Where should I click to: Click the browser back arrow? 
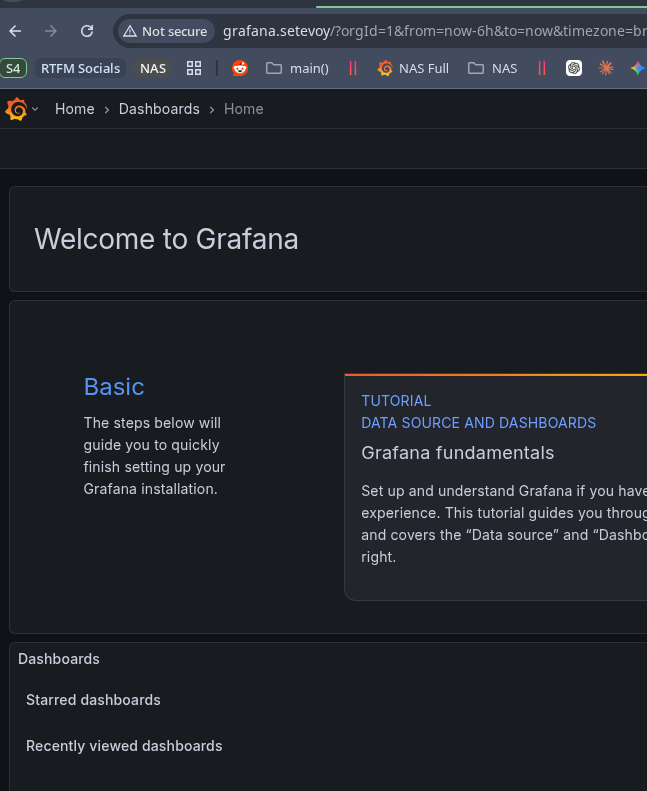15,31
